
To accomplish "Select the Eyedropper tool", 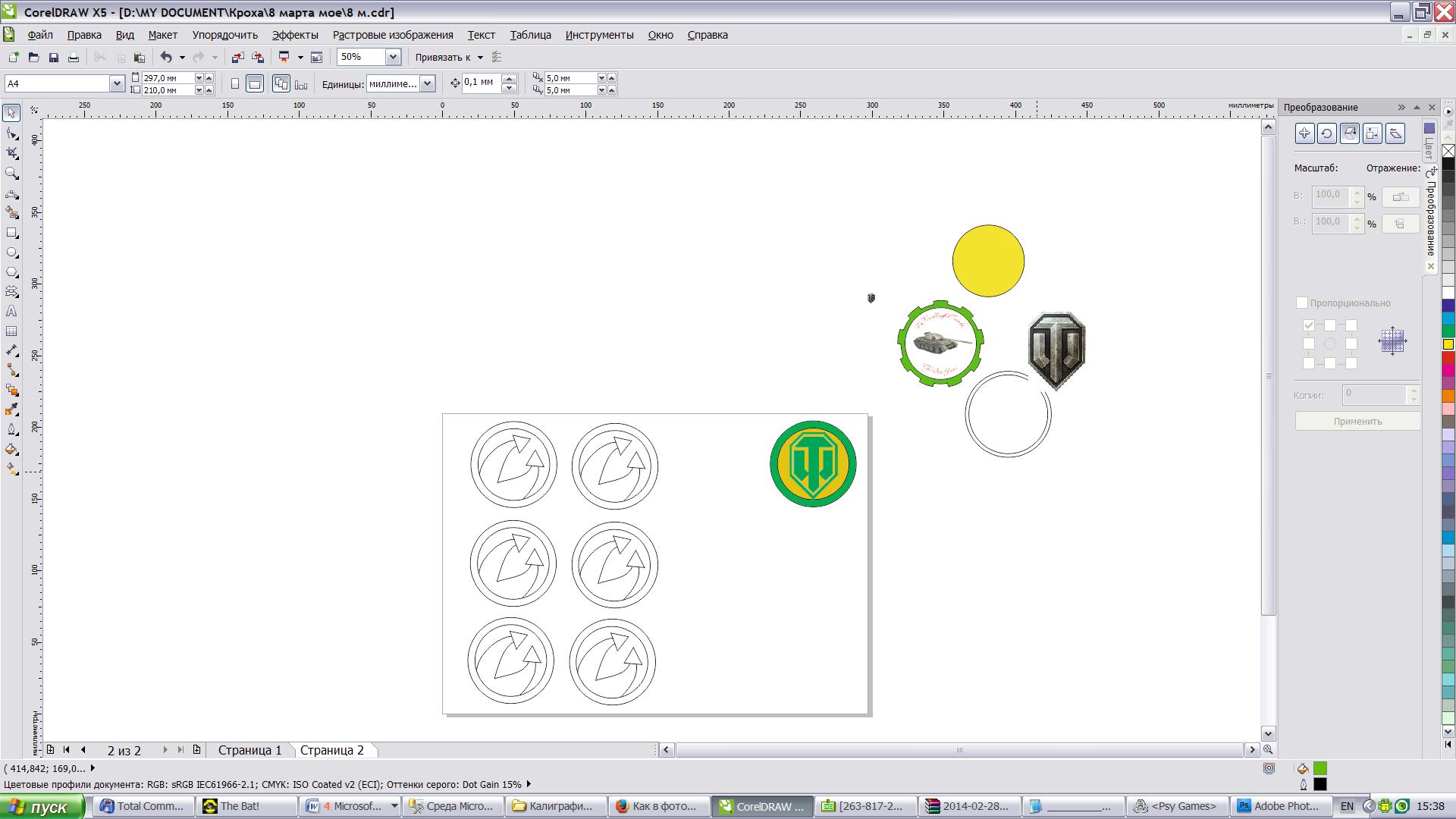I will coord(11,410).
